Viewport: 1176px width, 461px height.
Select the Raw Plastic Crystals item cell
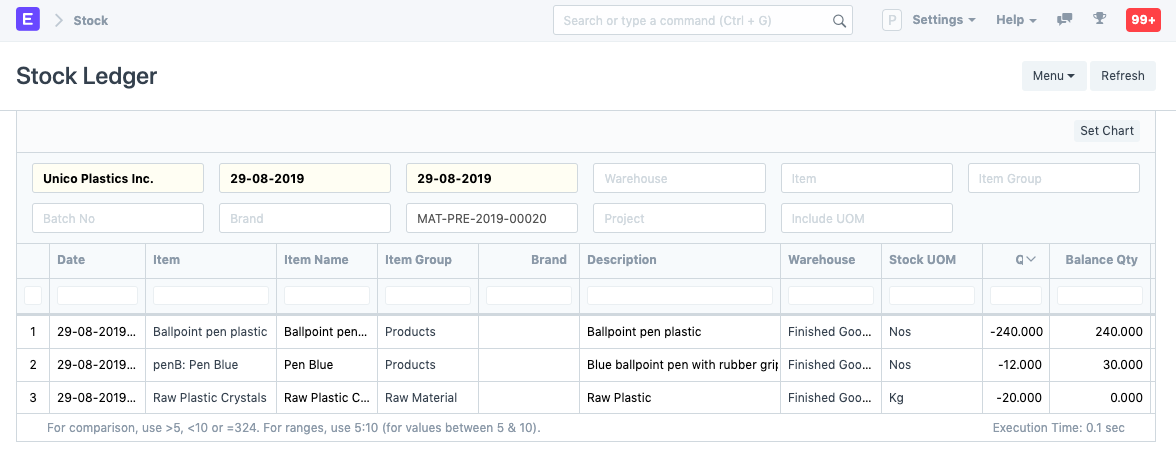[210, 398]
